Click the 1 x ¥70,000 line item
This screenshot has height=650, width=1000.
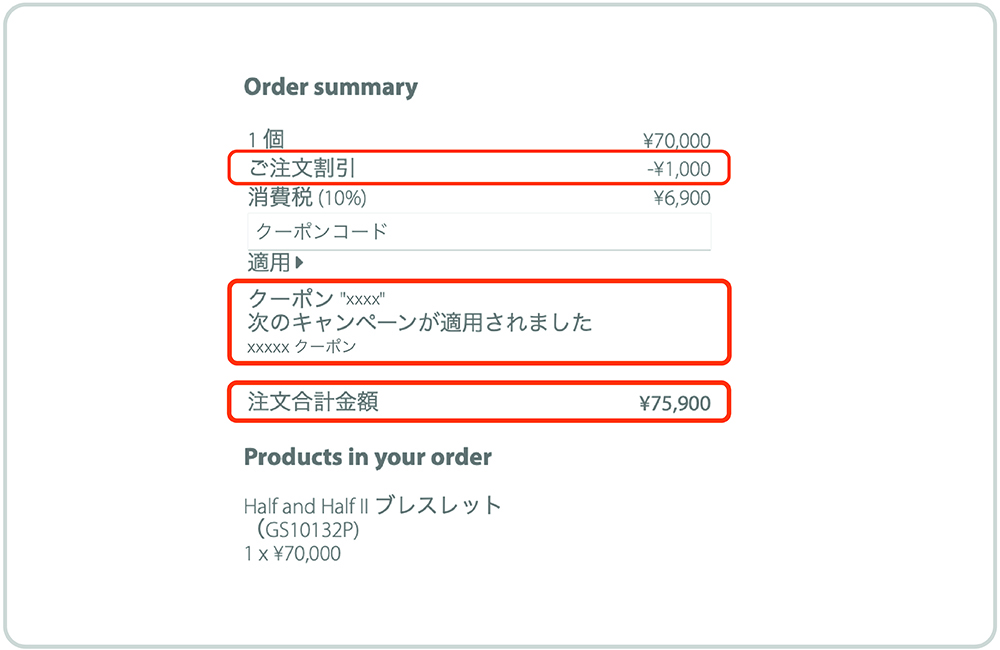pos(292,553)
